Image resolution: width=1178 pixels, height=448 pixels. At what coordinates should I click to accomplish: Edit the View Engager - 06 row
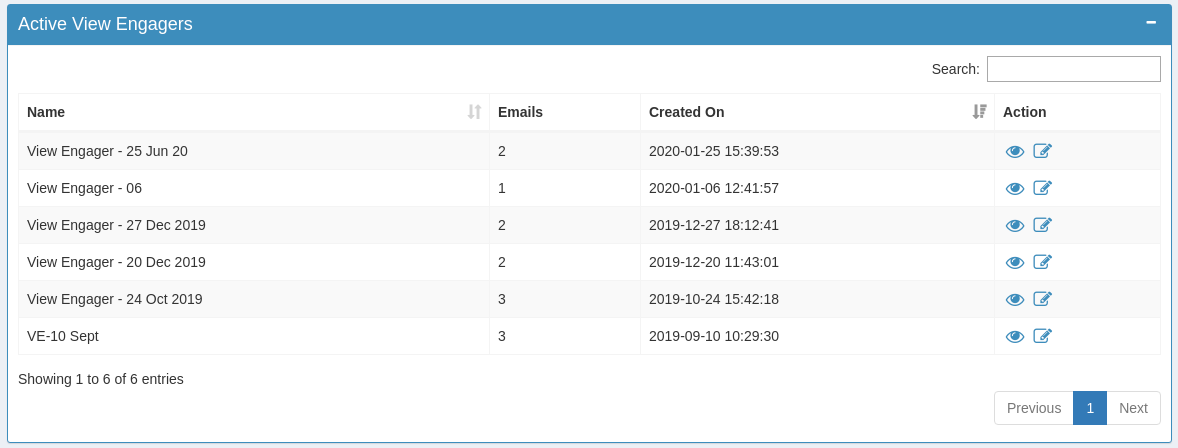1042,188
